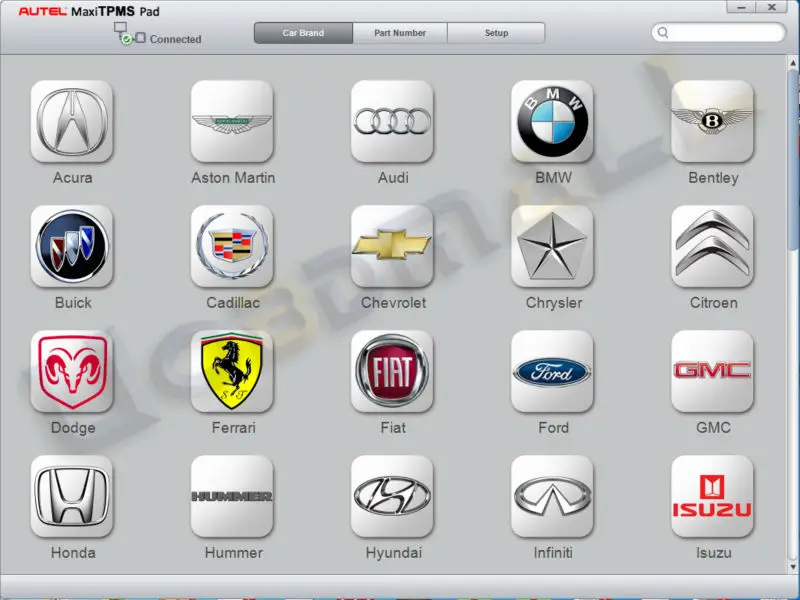Screen dimensions: 800x600
Task: Select the Ferrari prancing horse icon
Action: (x=232, y=371)
